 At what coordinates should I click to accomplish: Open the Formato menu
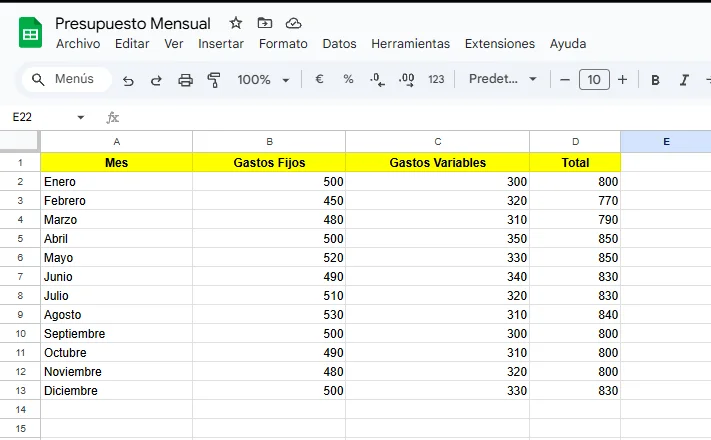coord(283,44)
